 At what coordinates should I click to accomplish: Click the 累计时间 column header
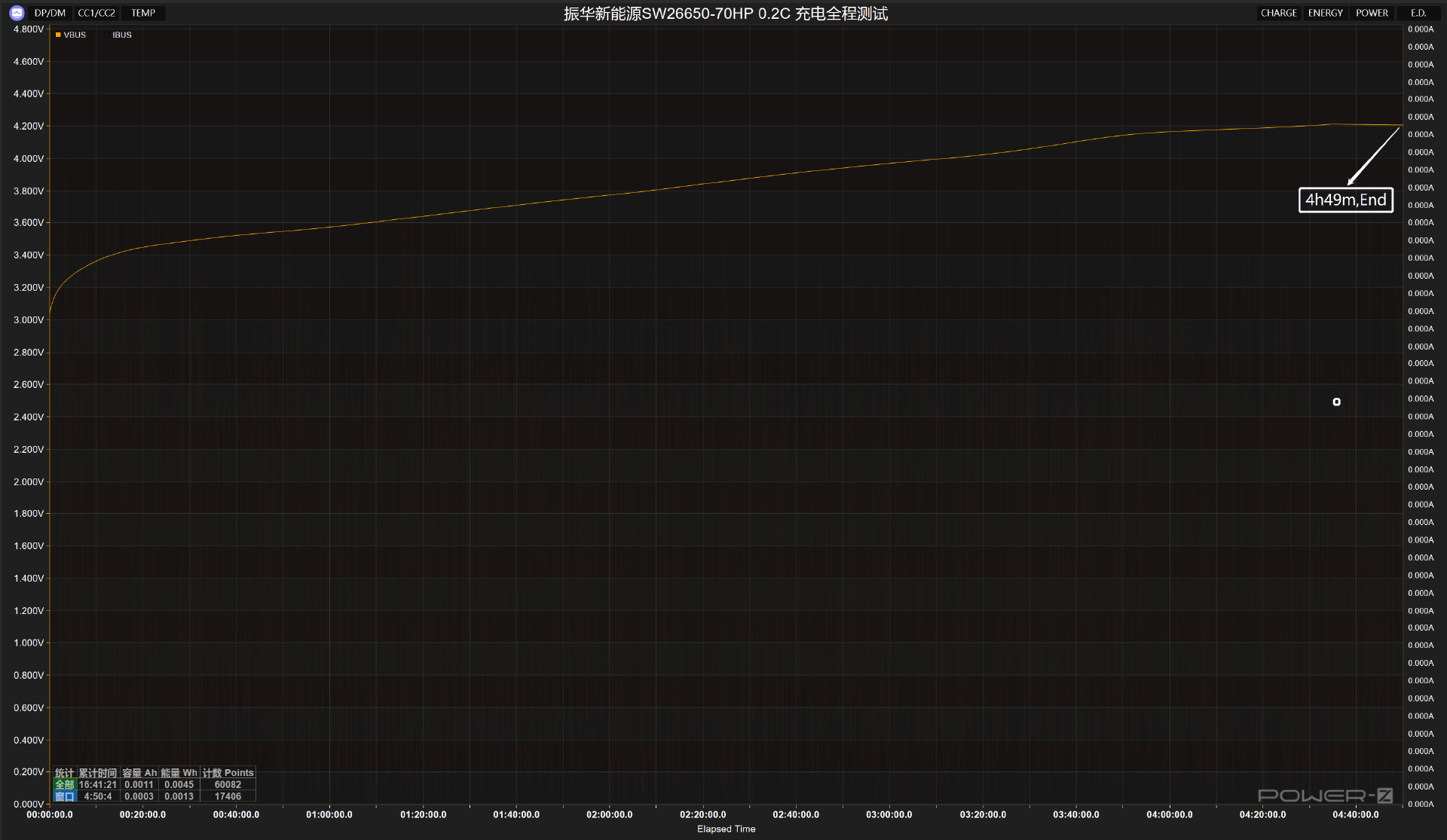coord(98,773)
